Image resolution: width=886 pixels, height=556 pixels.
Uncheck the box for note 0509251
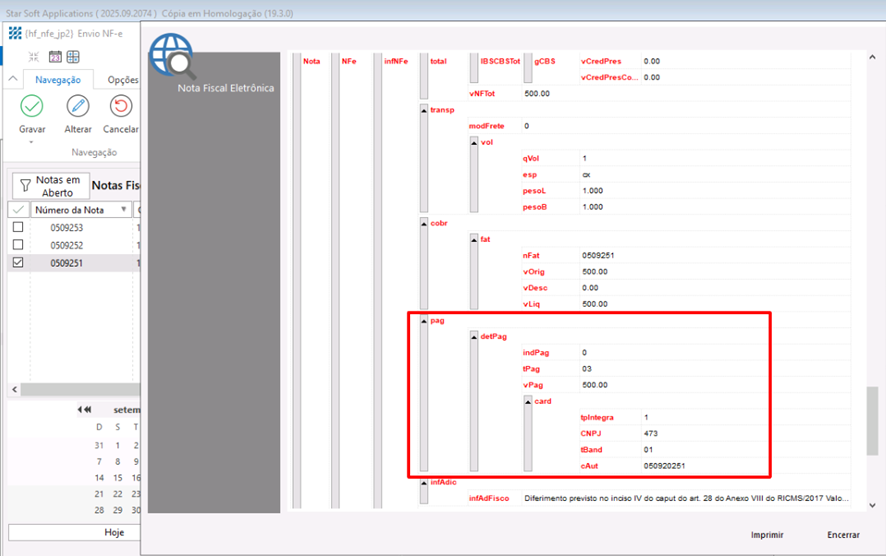click(x=17, y=263)
